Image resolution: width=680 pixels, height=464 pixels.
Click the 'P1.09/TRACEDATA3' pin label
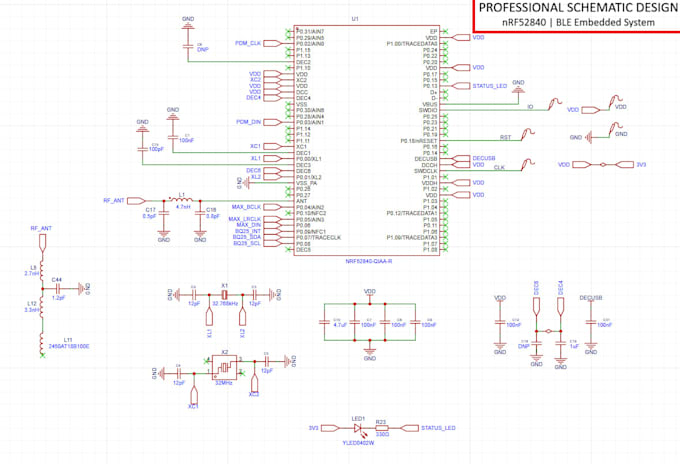(412, 238)
